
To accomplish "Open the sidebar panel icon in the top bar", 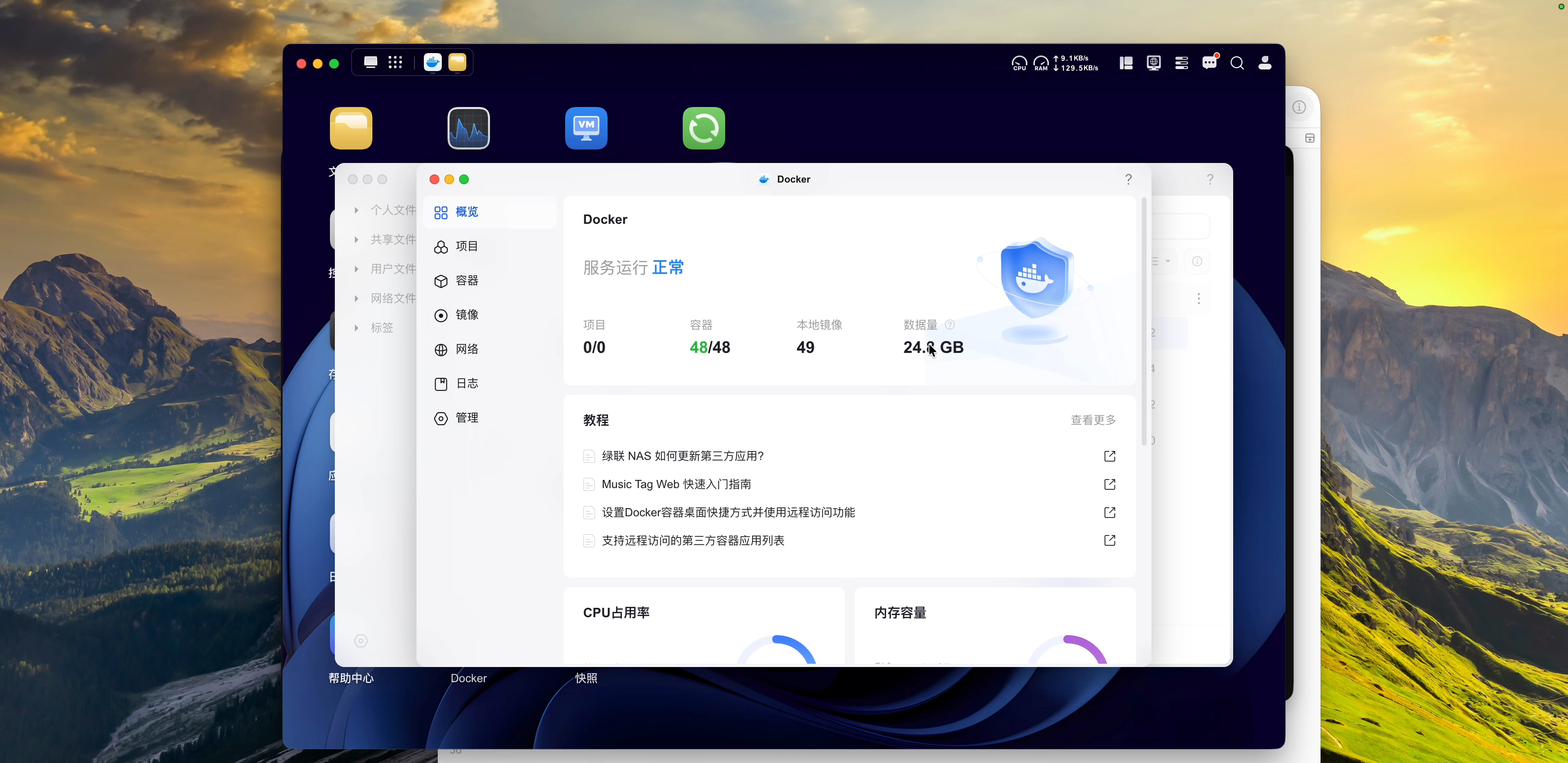I will pyautogui.click(x=1126, y=63).
